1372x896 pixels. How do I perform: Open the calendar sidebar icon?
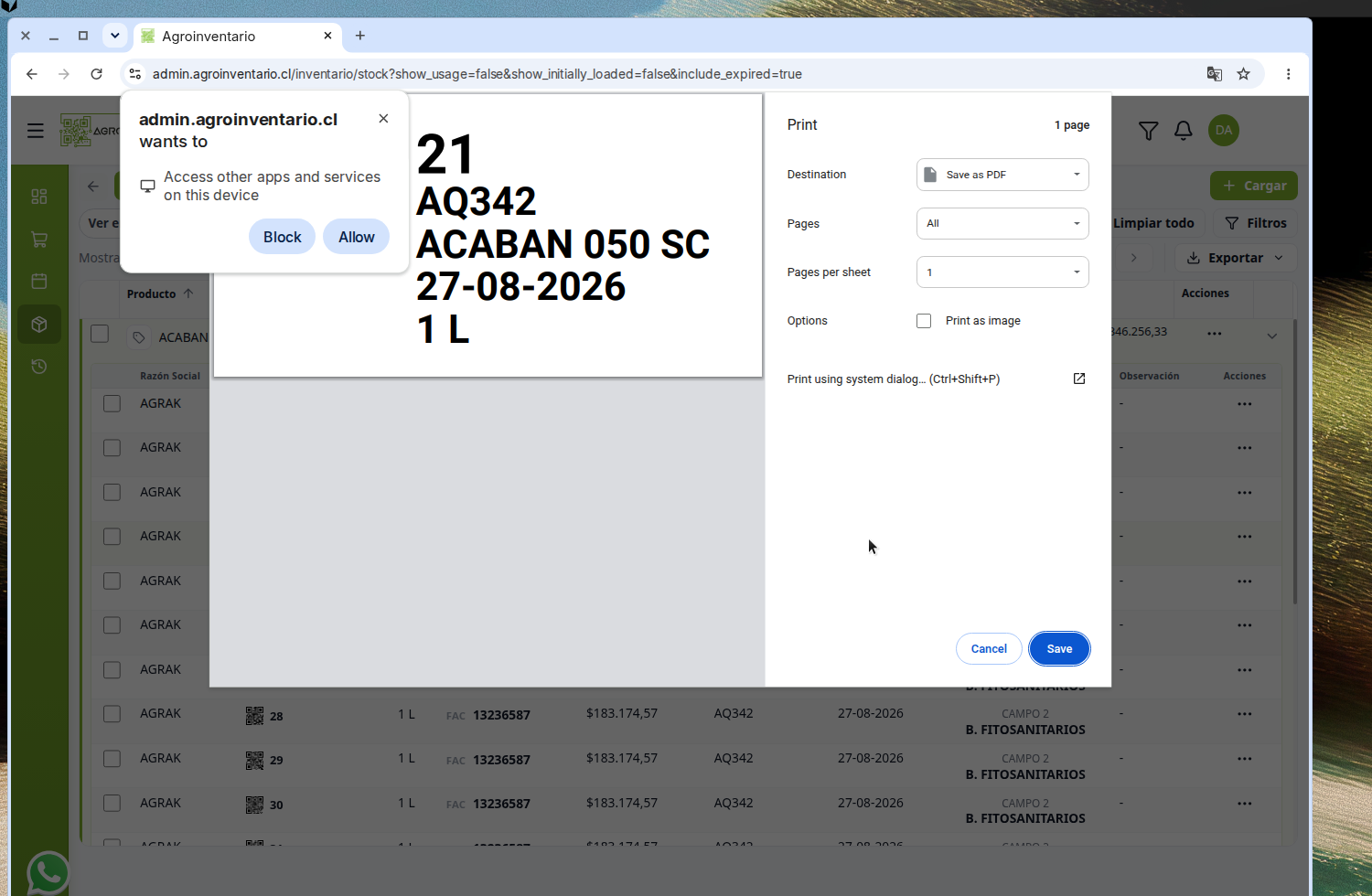pyautogui.click(x=39, y=282)
